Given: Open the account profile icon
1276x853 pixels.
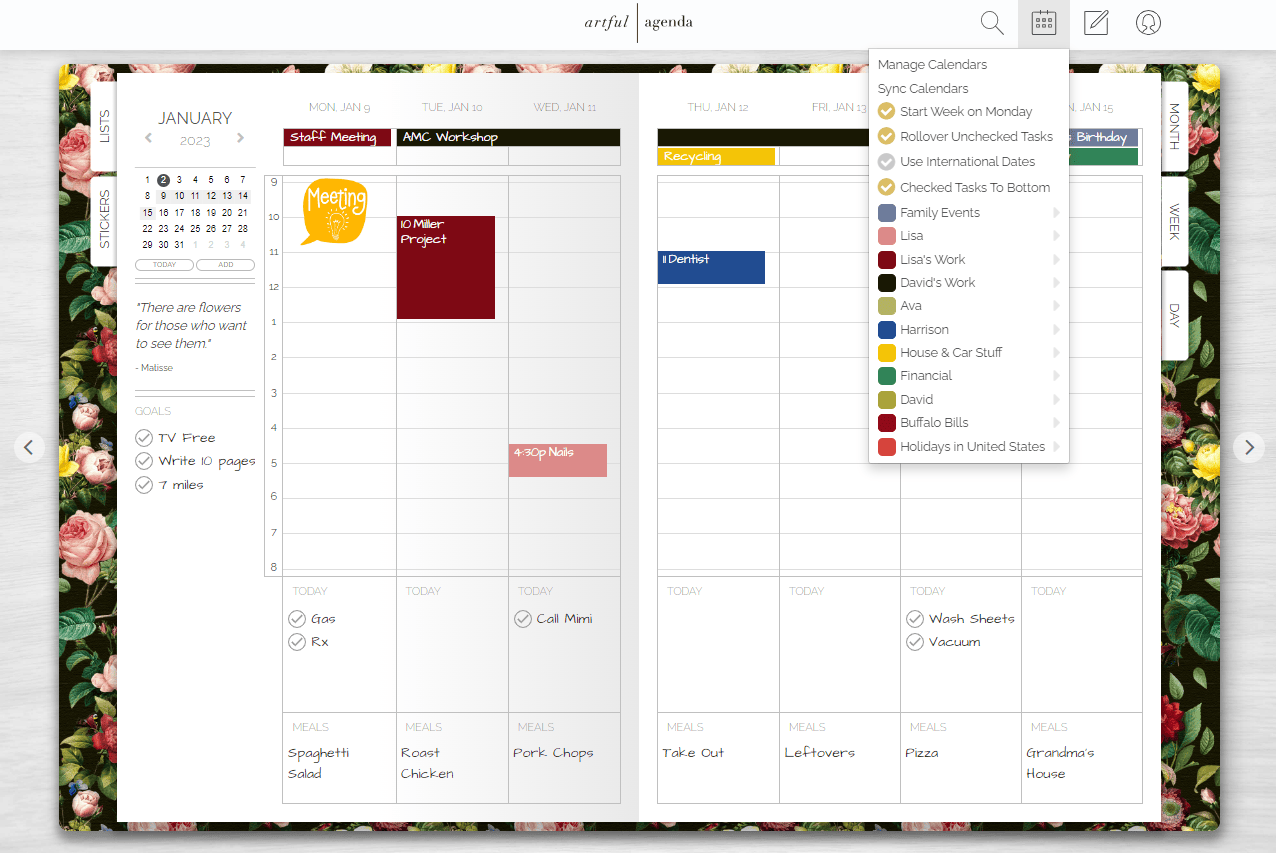Looking at the screenshot, I should point(1147,22).
